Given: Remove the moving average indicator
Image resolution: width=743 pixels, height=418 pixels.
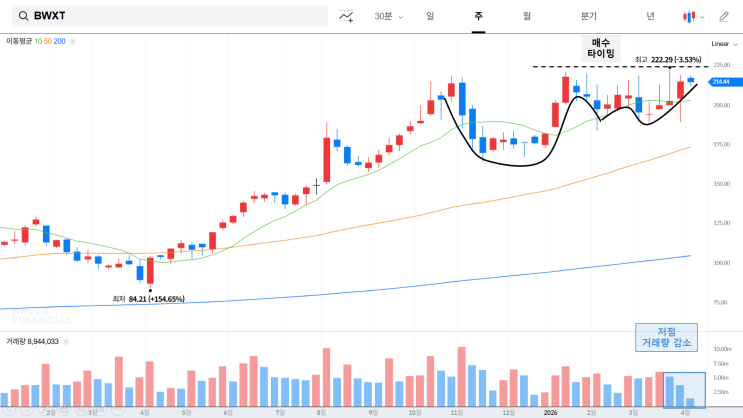Looking at the screenshot, I should tap(72, 41).
